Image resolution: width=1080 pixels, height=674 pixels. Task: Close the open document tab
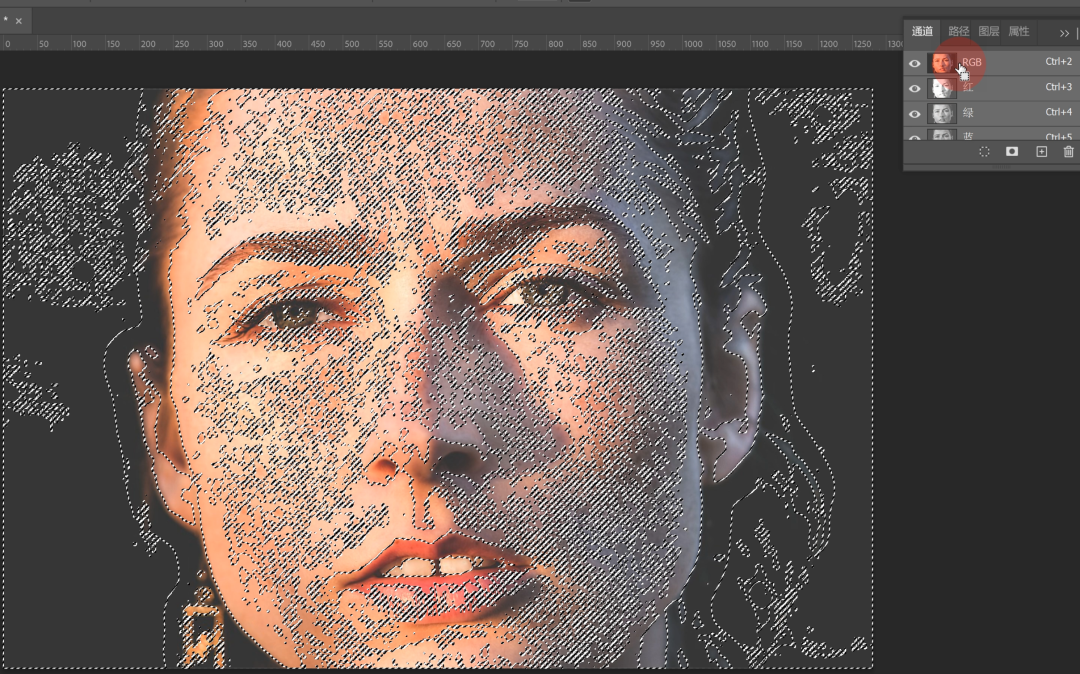click(19, 21)
